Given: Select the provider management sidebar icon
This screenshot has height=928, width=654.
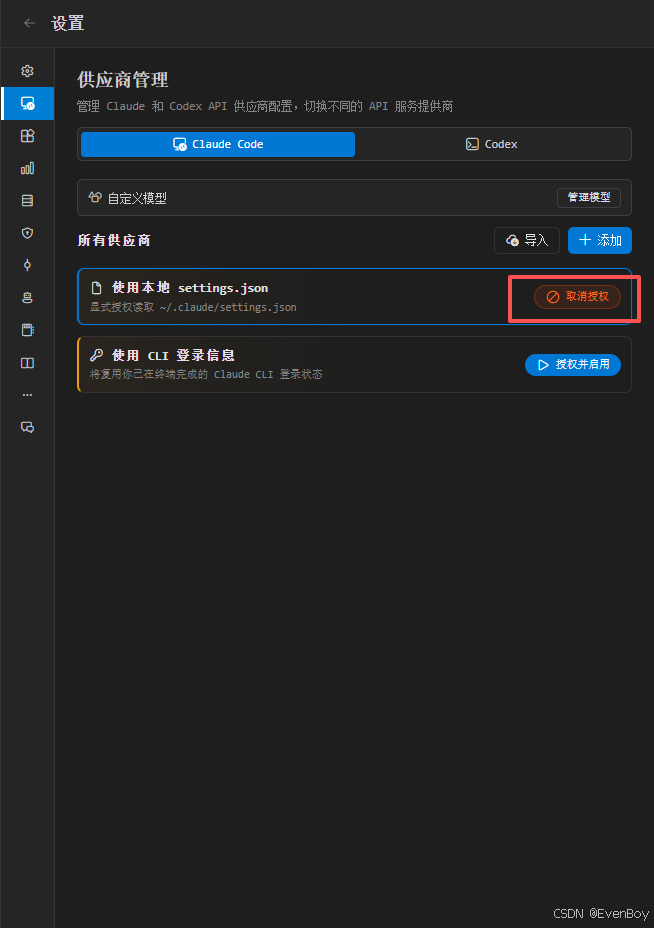Looking at the screenshot, I should click(x=27, y=103).
